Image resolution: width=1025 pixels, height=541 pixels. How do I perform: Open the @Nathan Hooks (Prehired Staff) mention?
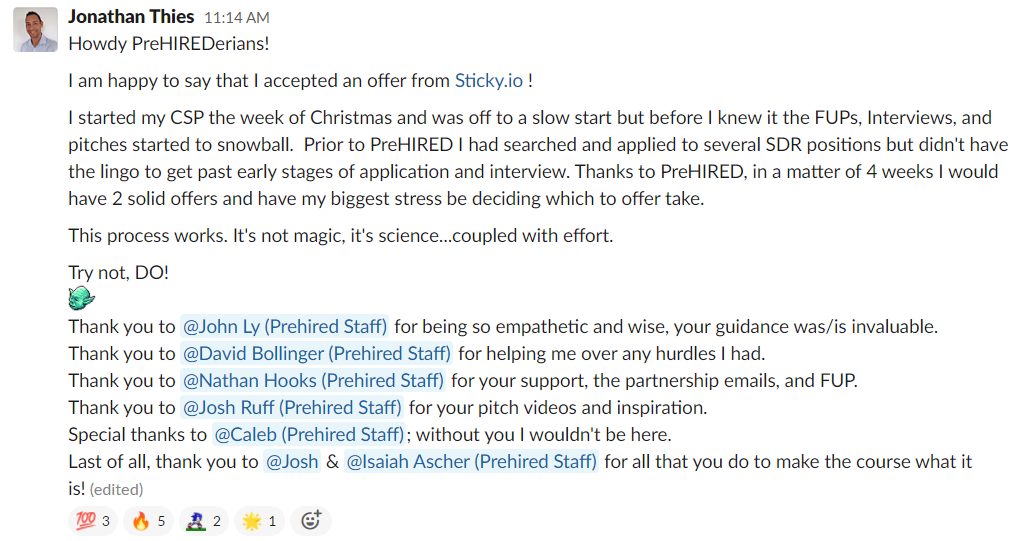point(312,380)
